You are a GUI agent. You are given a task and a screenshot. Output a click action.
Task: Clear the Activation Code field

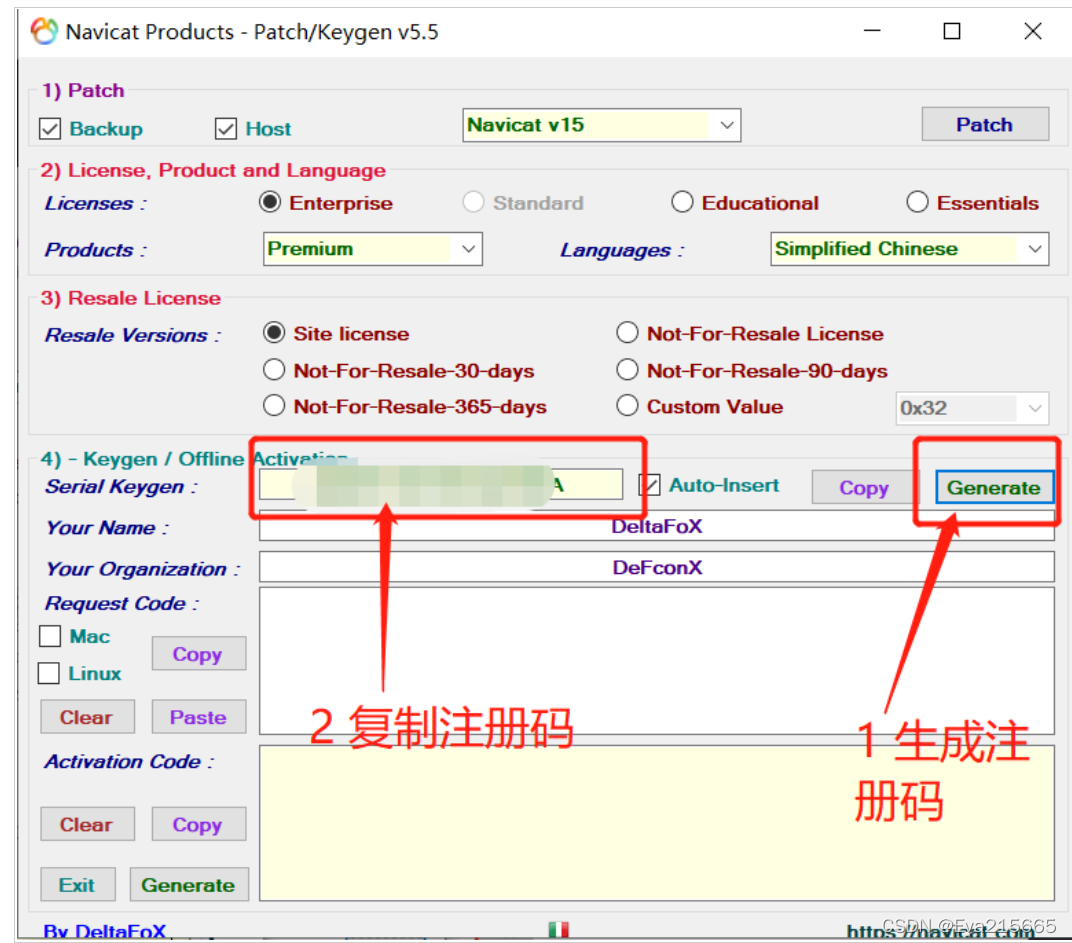click(x=87, y=825)
